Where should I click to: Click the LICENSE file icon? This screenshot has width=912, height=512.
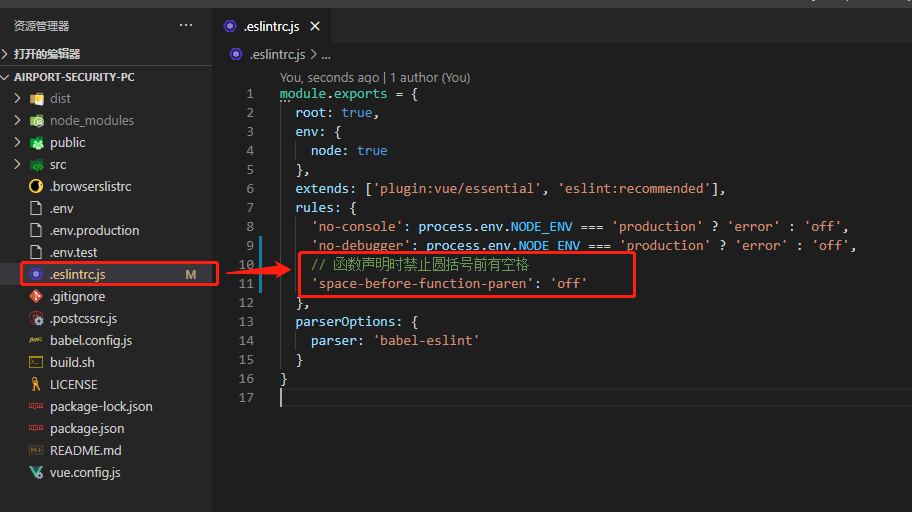coord(35,384)
